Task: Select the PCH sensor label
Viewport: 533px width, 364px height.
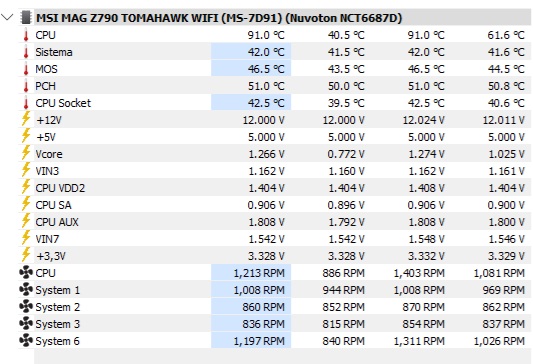Action: [45, 86]
